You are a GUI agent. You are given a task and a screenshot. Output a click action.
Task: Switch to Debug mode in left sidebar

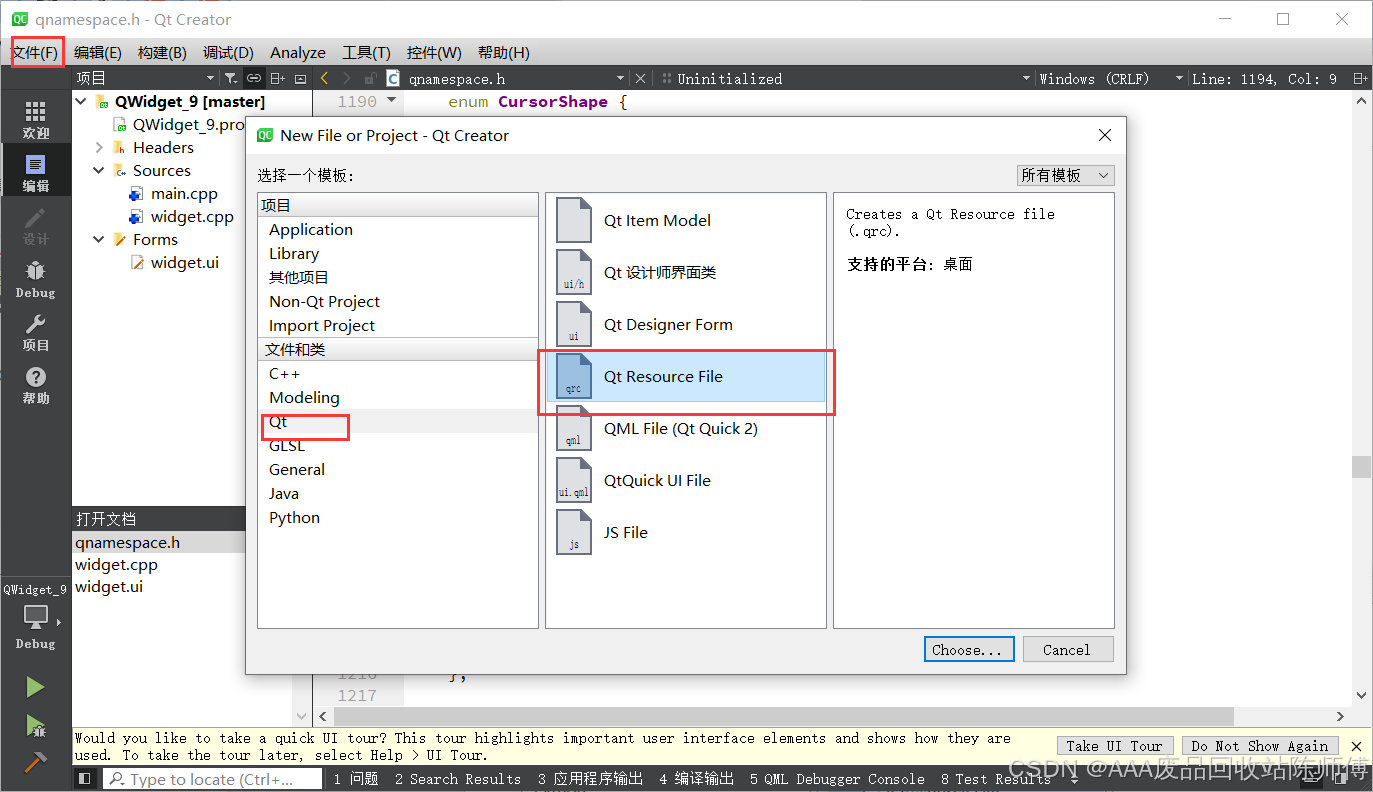click(x=35, y=279)
